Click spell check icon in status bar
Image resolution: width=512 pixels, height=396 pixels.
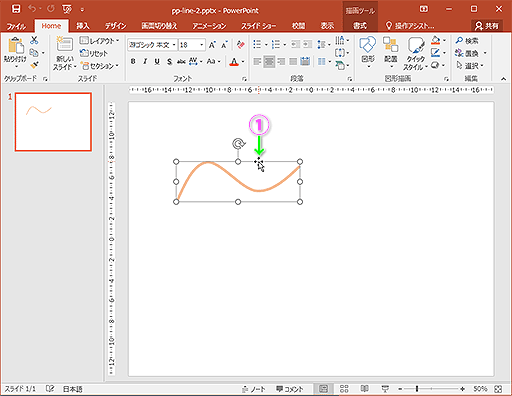50,389
